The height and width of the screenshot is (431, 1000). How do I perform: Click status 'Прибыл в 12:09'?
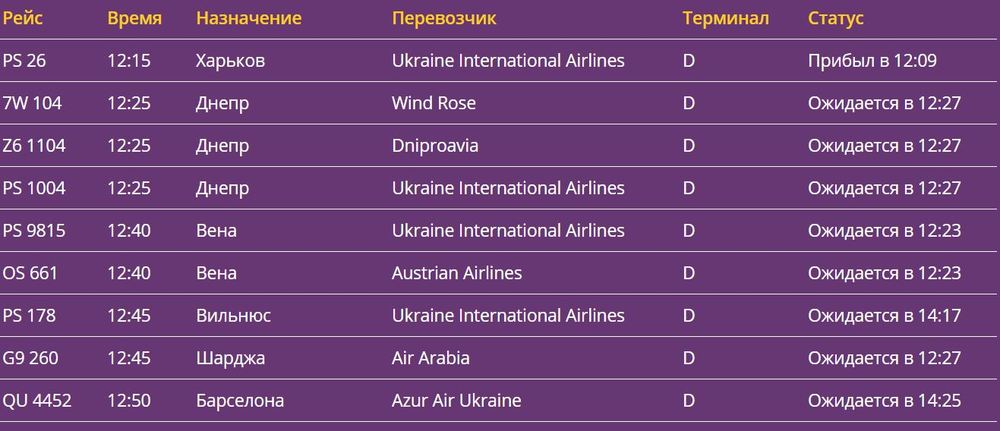872,61
